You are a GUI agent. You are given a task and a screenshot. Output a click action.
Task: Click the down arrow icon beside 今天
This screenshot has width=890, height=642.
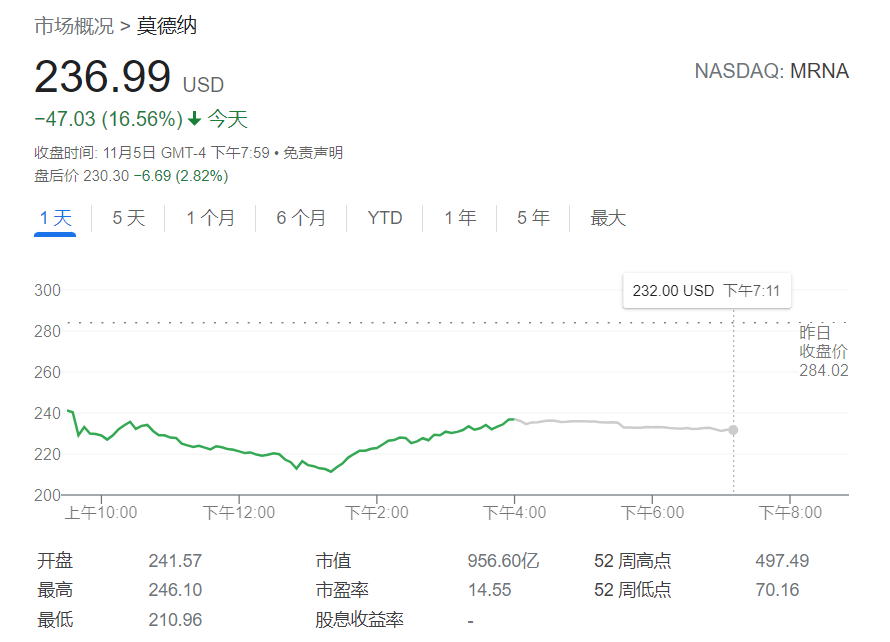195,118
